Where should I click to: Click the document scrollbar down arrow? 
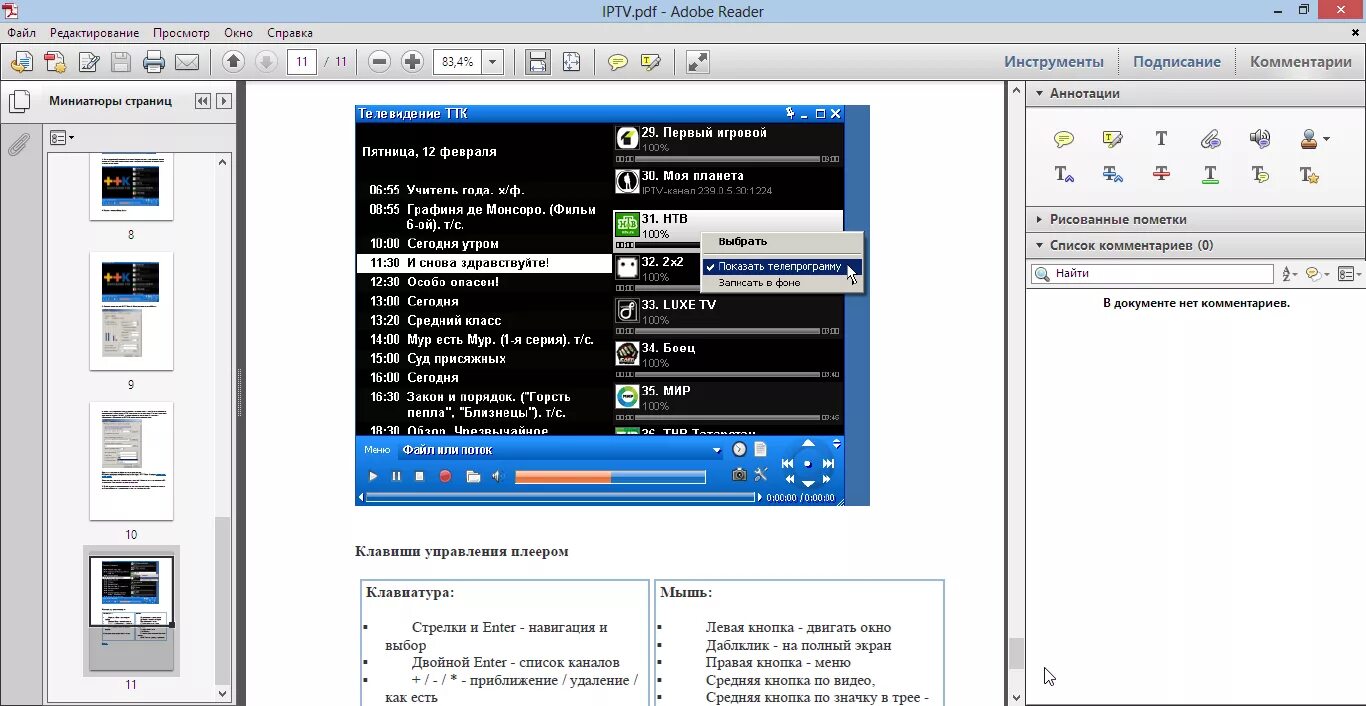[x=1016, y=698]
